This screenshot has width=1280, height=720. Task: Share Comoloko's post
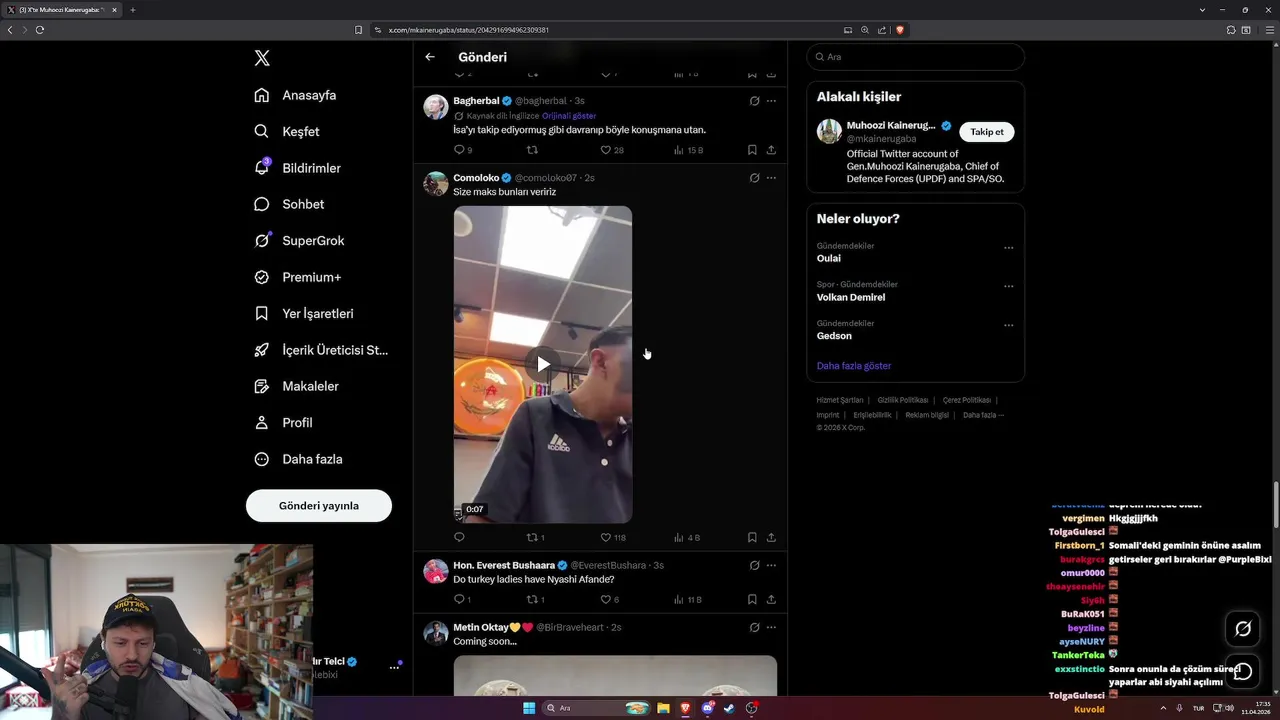tap(771, 537)
